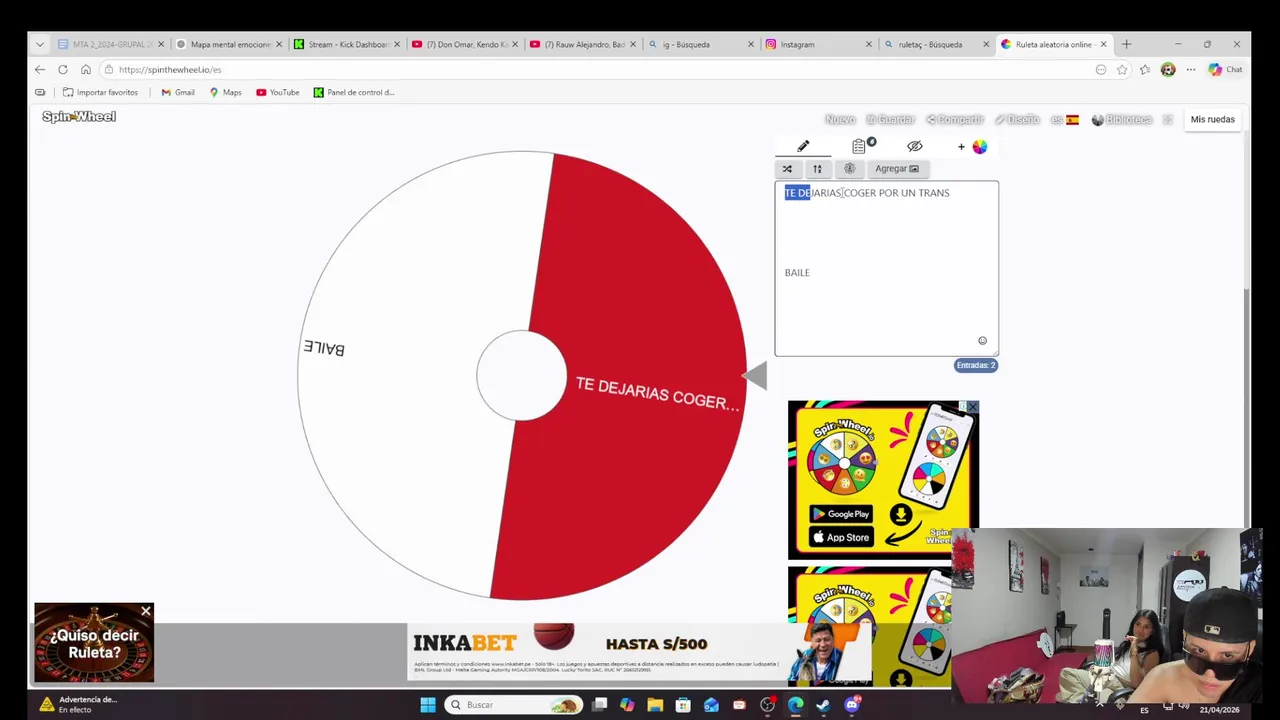1280x720 pixels.
Task: Toggle the hide entries eye icon
Action: [x=914, y=146]
